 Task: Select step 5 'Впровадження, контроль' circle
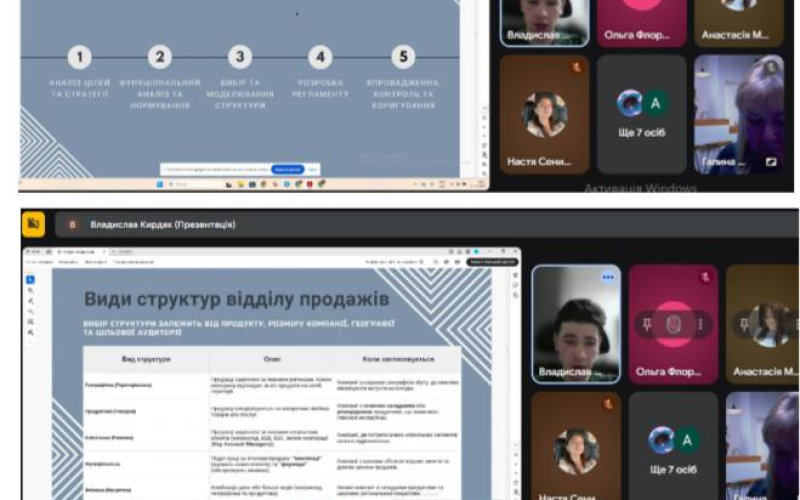coord(403,58)
